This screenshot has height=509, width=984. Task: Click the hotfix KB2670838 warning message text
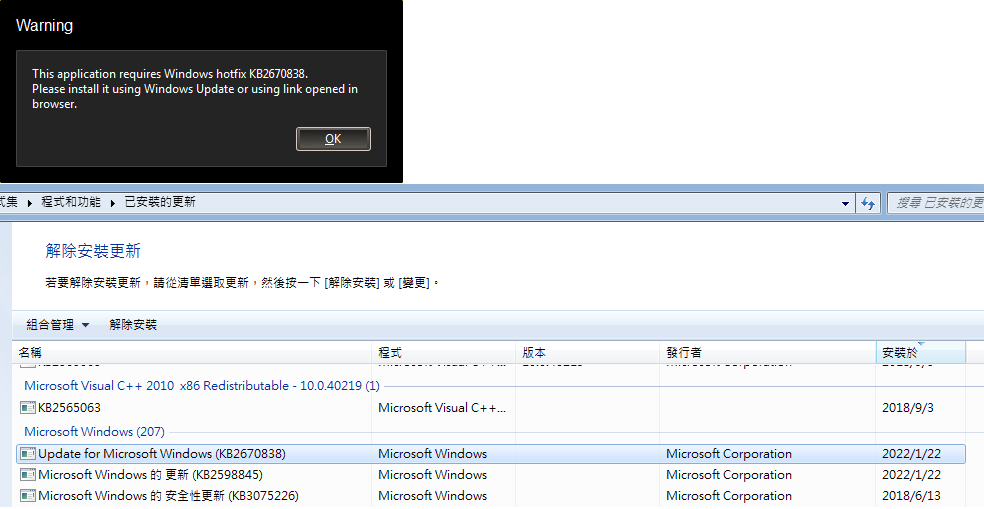[195, 89]
